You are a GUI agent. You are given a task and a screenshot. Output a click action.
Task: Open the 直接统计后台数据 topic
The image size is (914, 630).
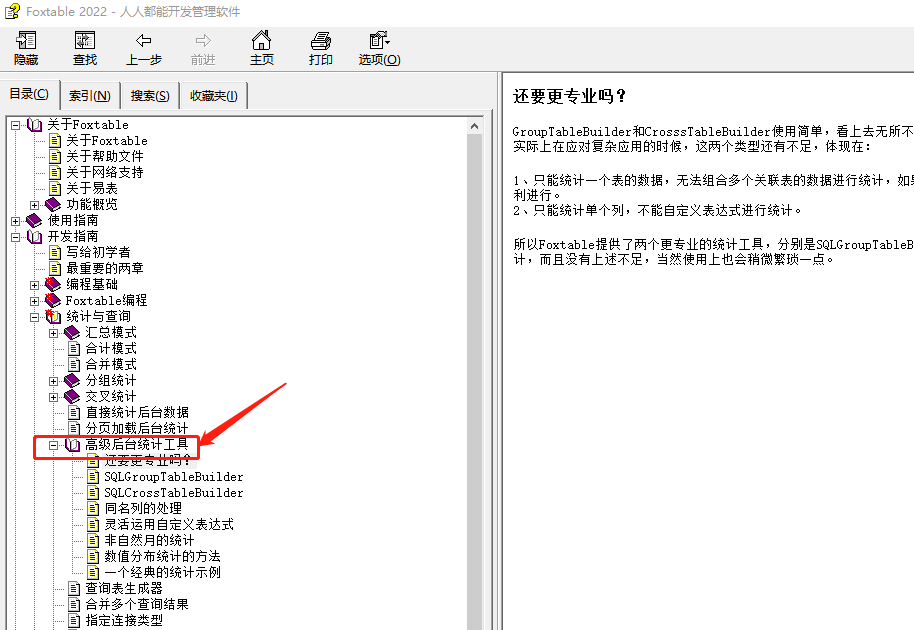(x=137, y=412)
